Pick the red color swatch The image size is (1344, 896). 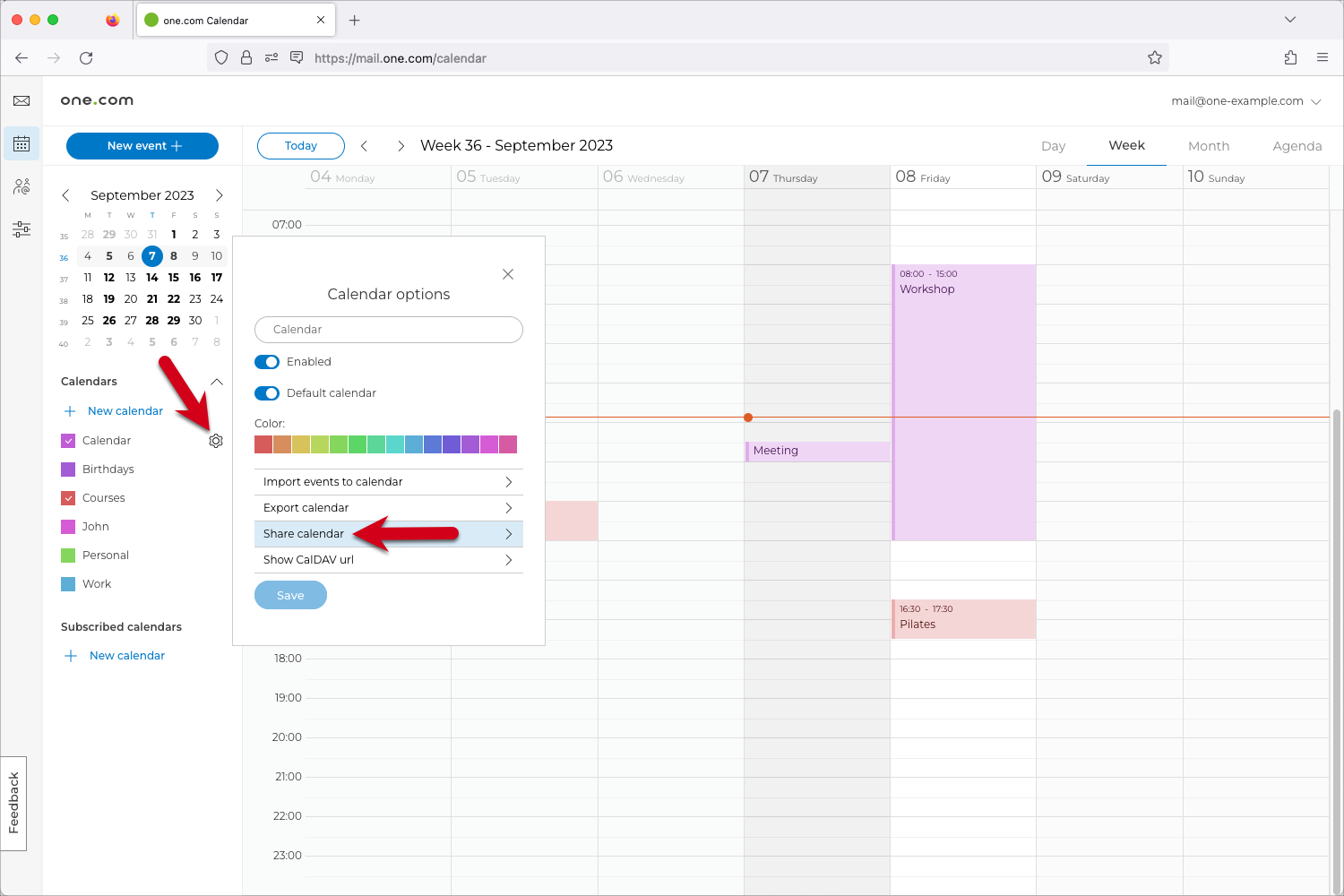263,444
